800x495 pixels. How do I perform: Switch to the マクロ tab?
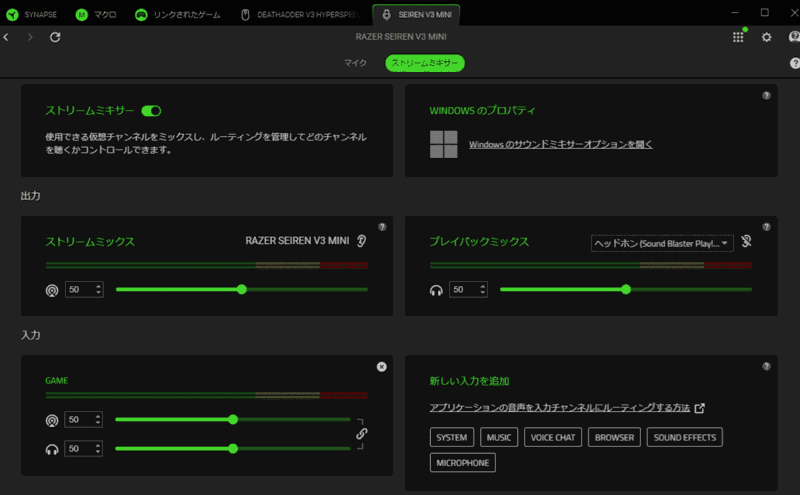[x=96, y=15]
